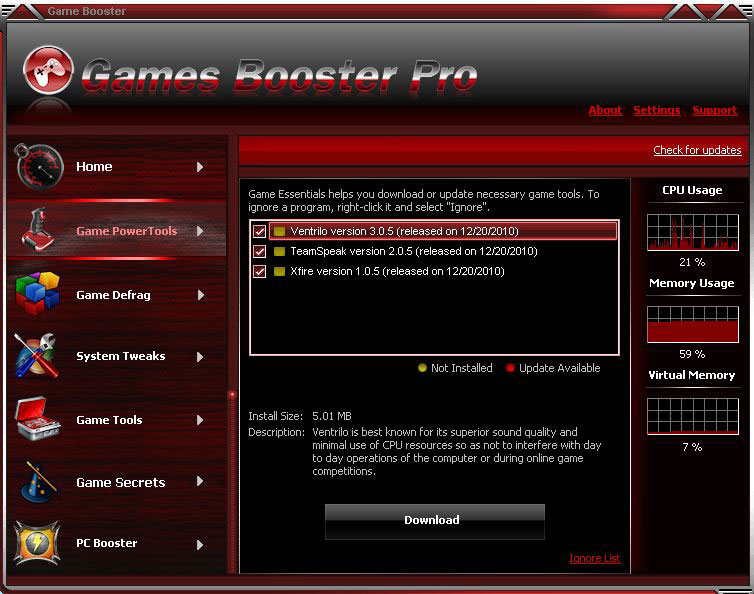Open the About link
754x594 pixels.
click(605, 110)
